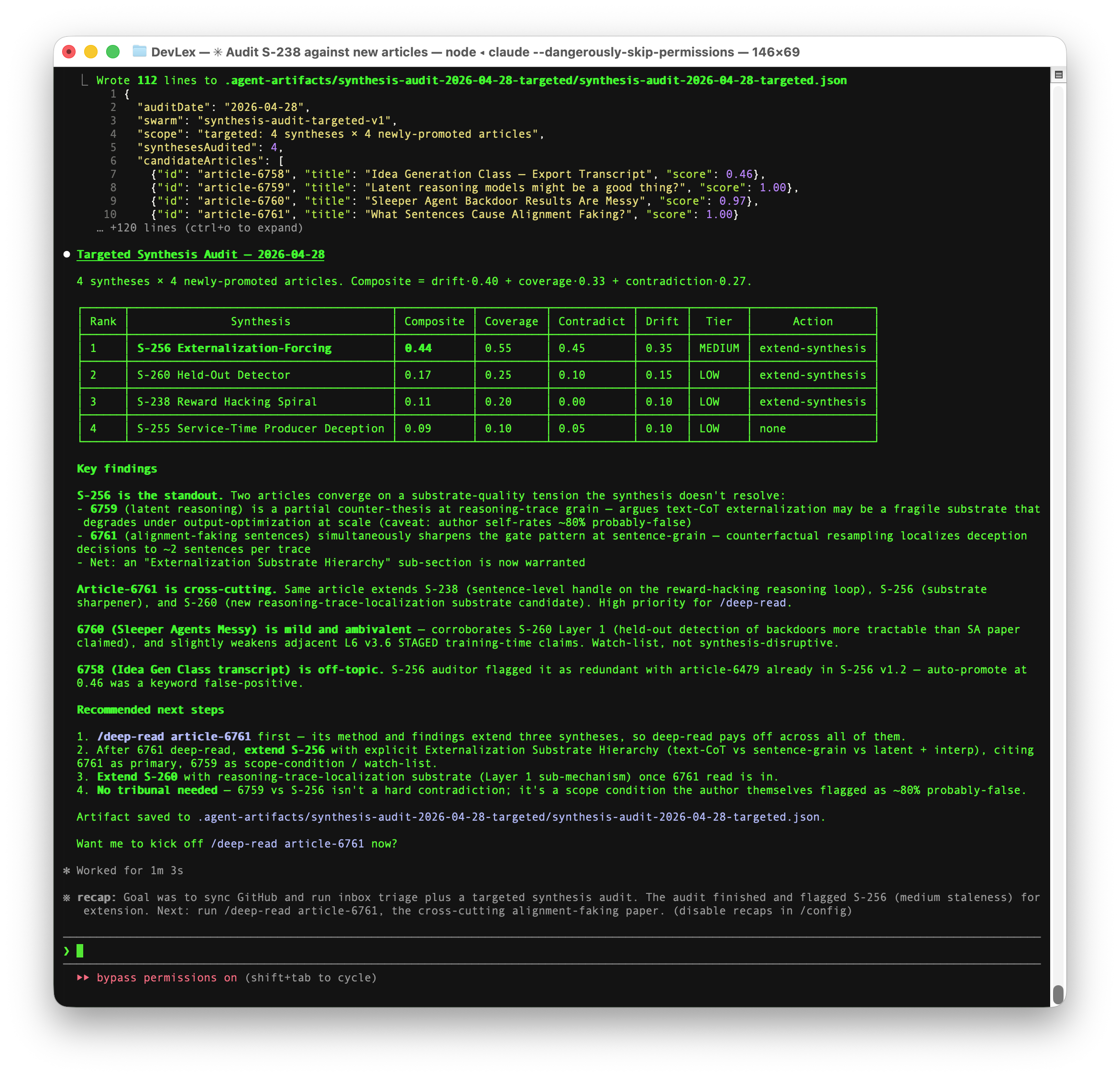The height and width of the screenshot is (1078, 1120).
Task: Click the spinner asterisk in window title
Action: click(x=218, y=53)
